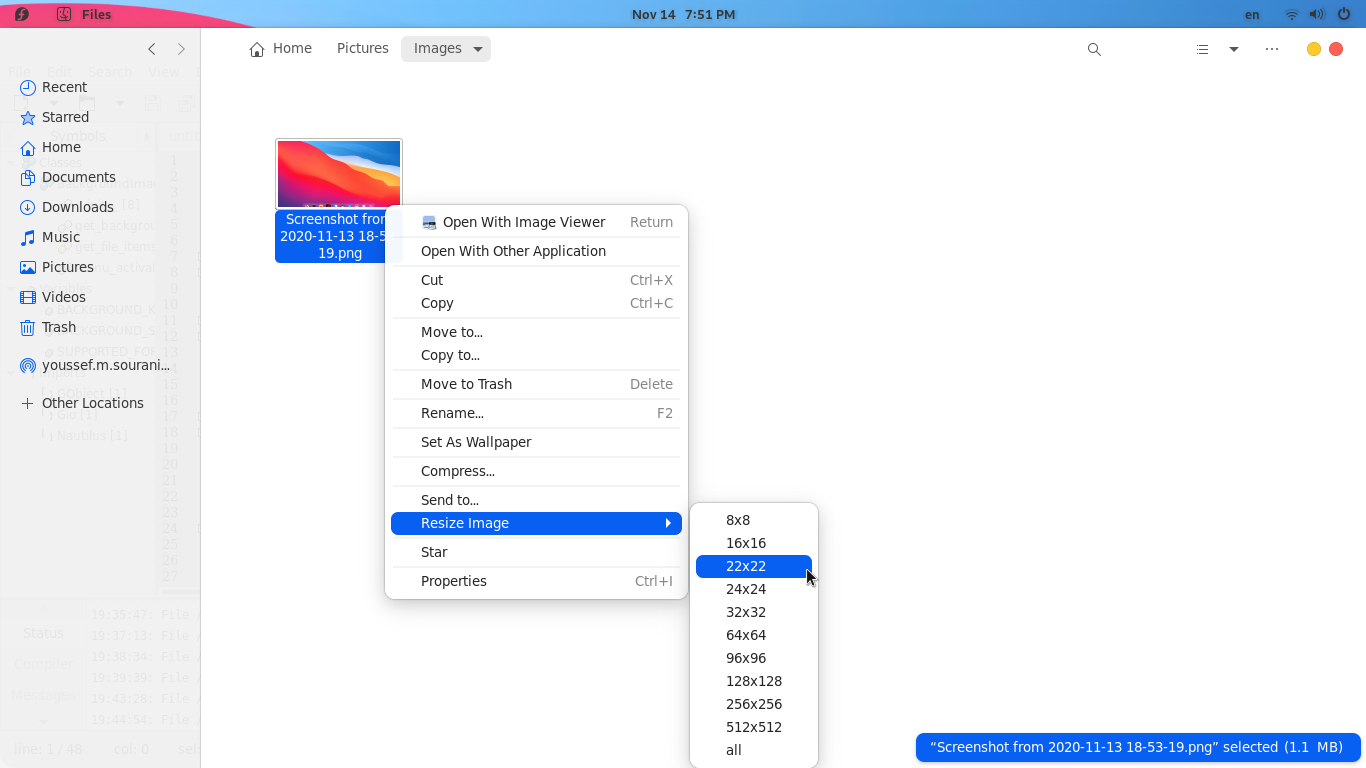Open Starred in the sidebar
This screenshot has height=768, width=1366.
click(x=55, y=117)
